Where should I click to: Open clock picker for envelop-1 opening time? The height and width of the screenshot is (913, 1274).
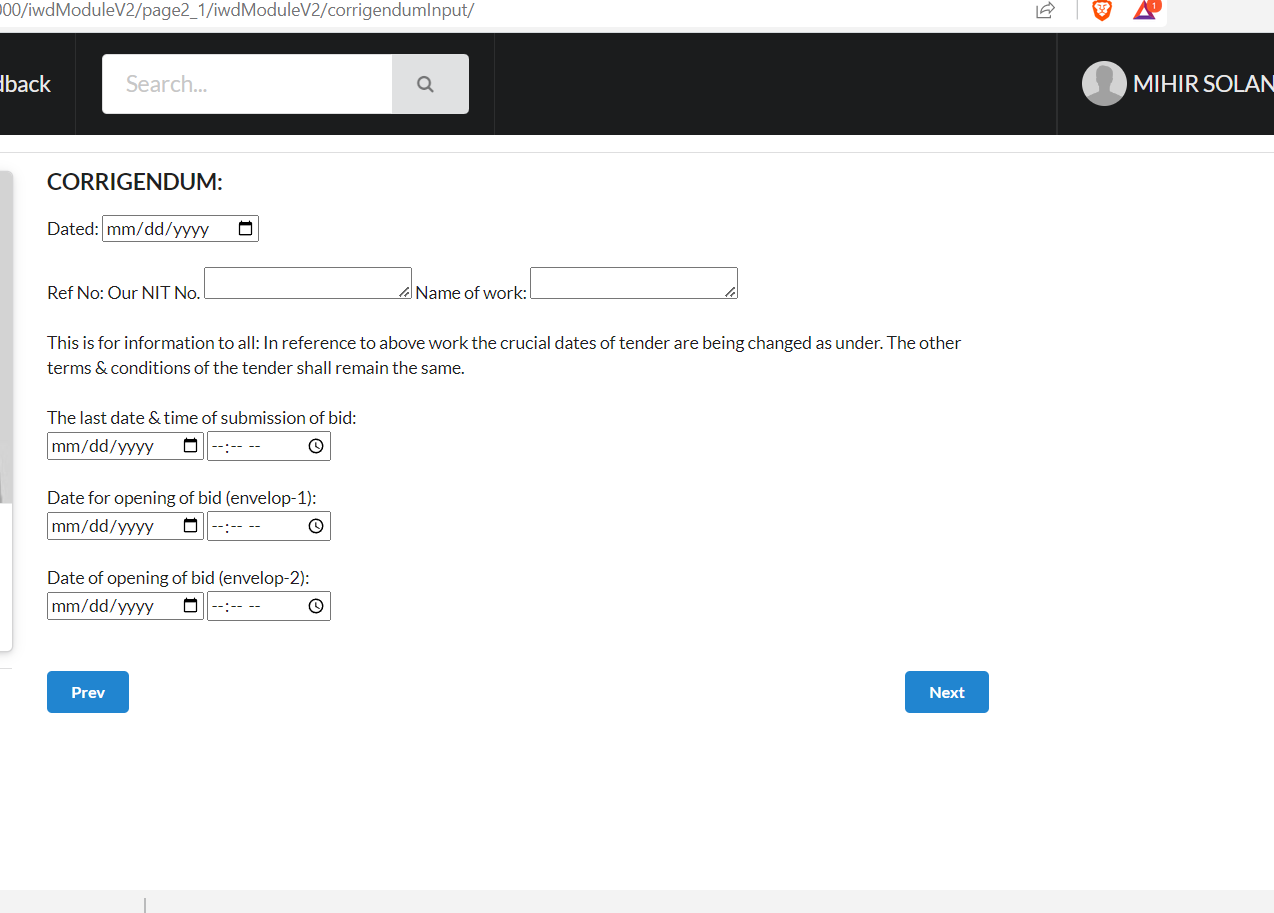(x=316, y=526)
